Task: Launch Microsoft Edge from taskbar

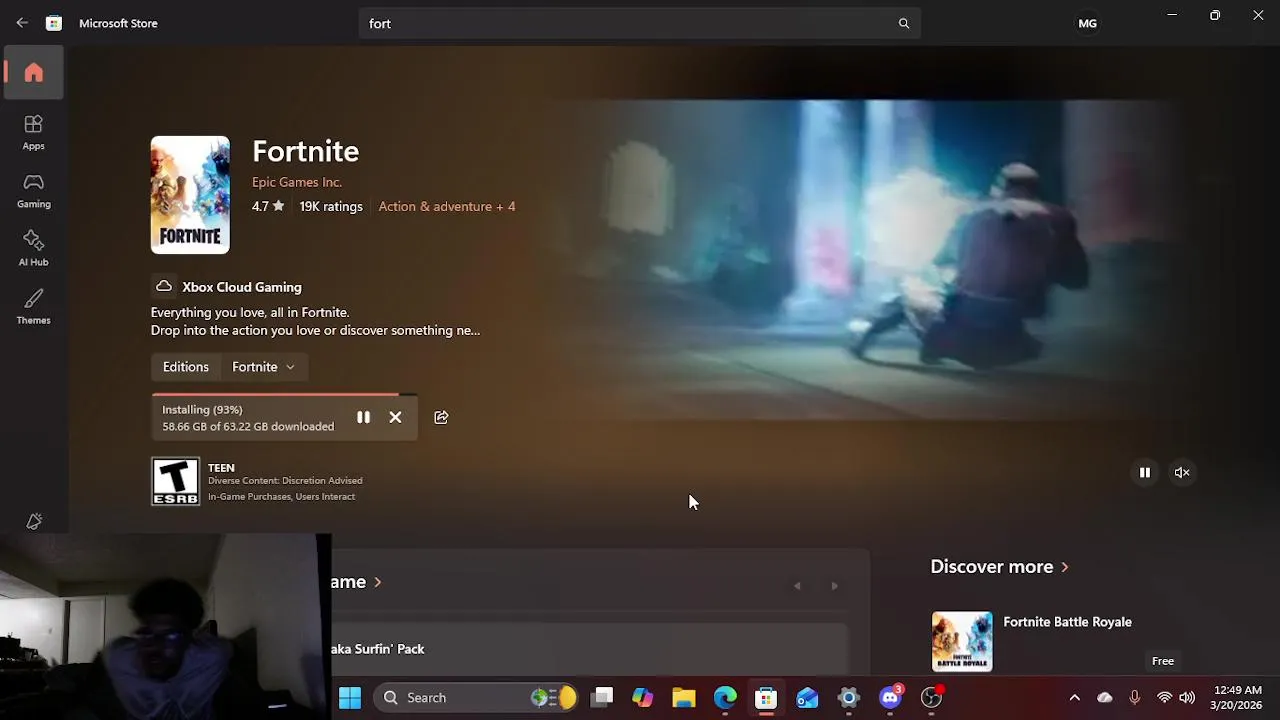Action: click(x=725, y=697)
